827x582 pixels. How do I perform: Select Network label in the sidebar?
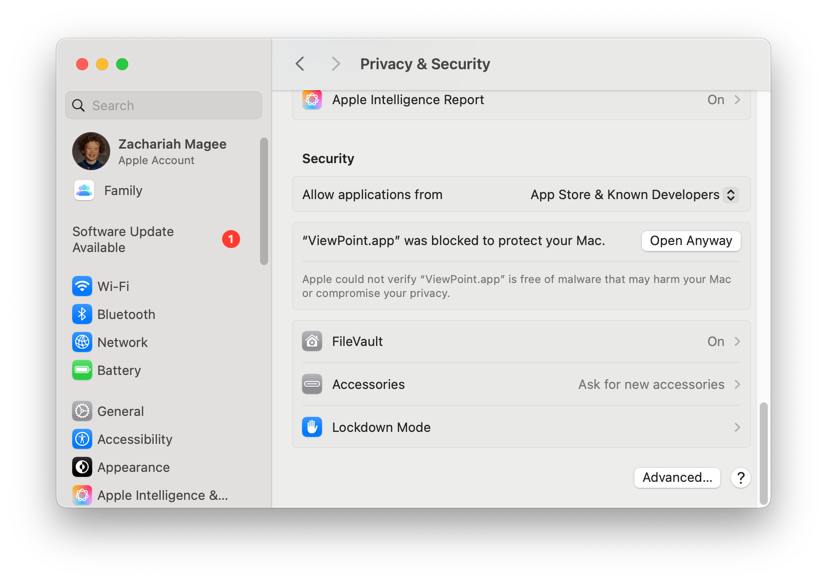122,342
